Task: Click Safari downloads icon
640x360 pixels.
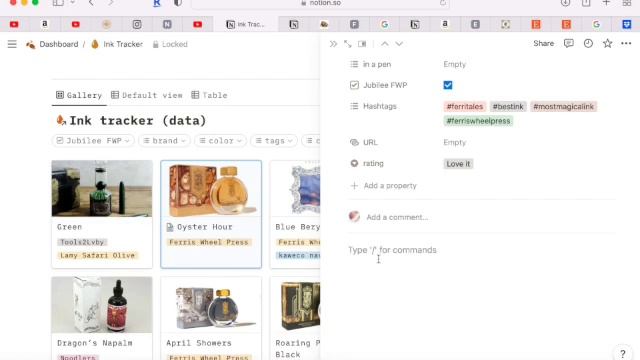Action: point(565,2)
